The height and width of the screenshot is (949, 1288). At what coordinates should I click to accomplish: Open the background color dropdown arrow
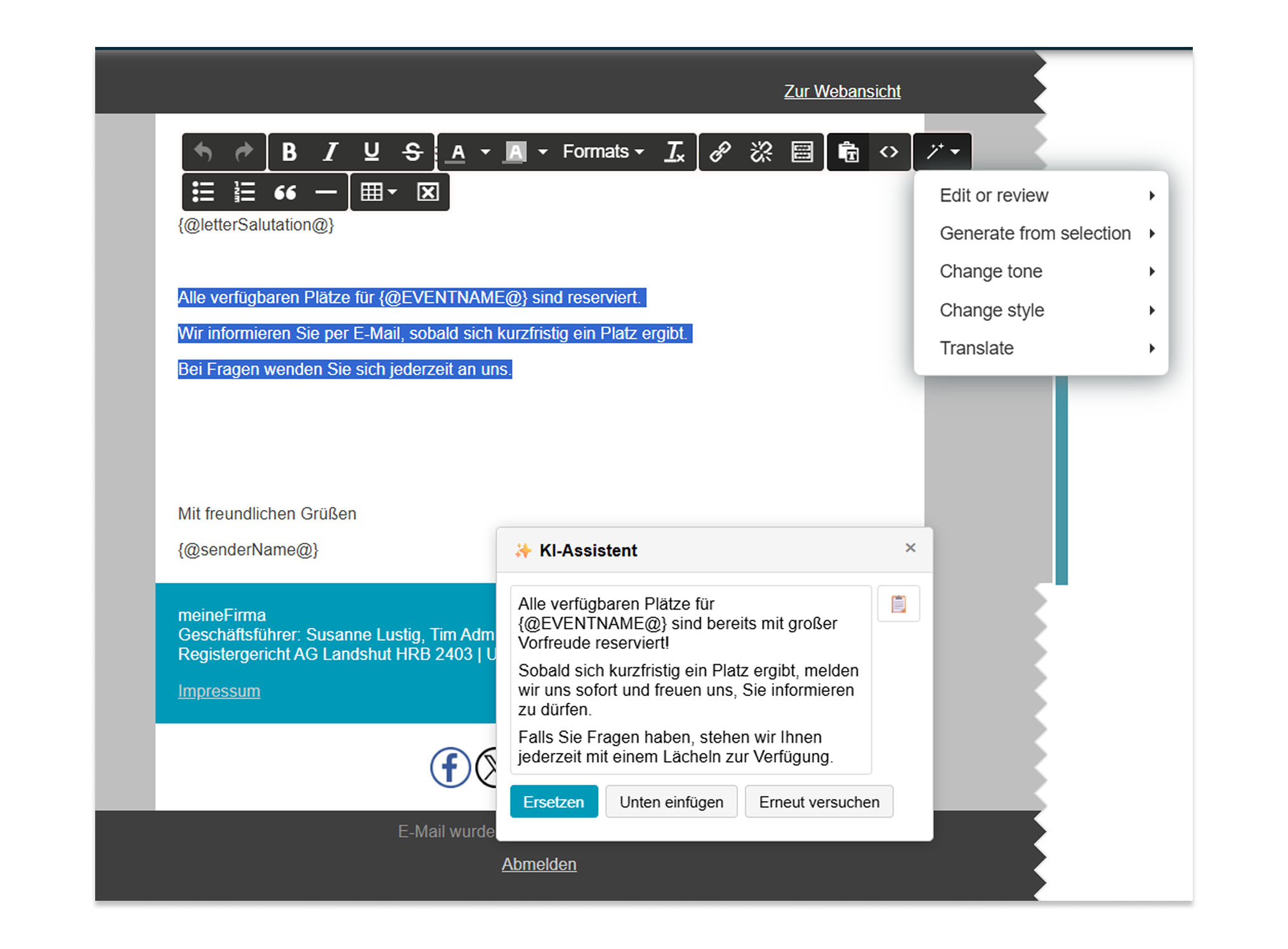point(542,152)
